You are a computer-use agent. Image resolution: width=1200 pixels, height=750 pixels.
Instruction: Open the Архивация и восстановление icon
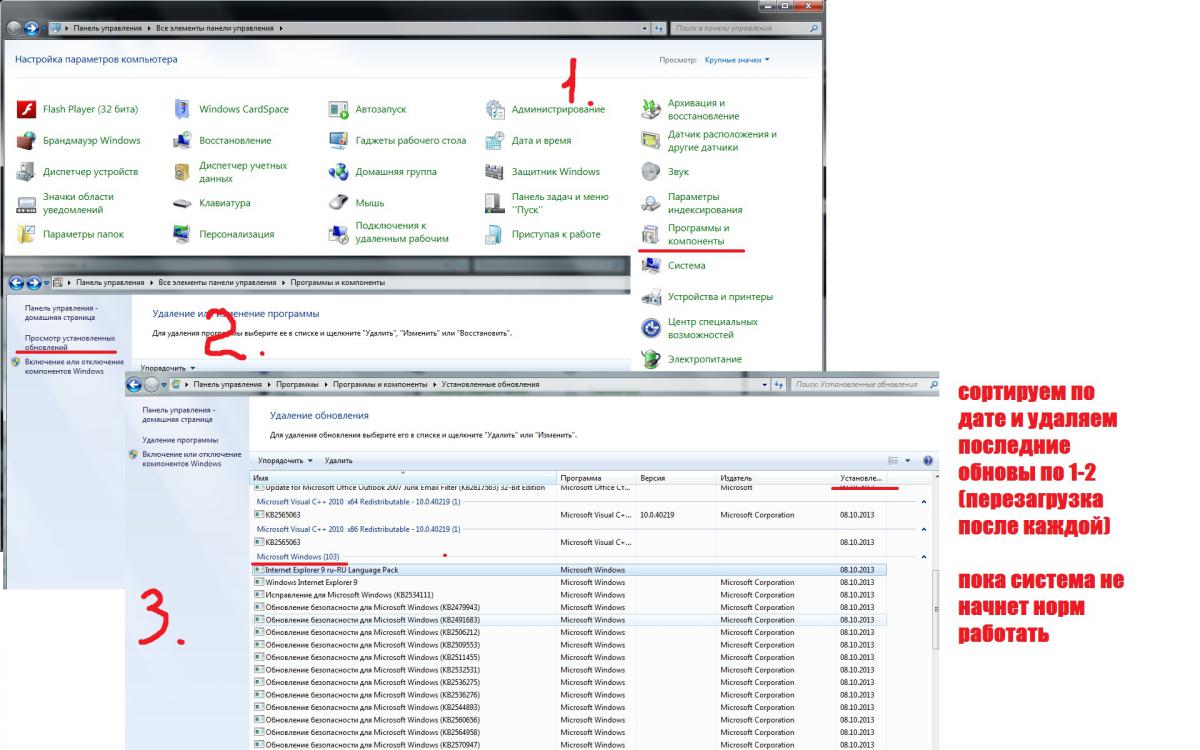click(651, 109)
